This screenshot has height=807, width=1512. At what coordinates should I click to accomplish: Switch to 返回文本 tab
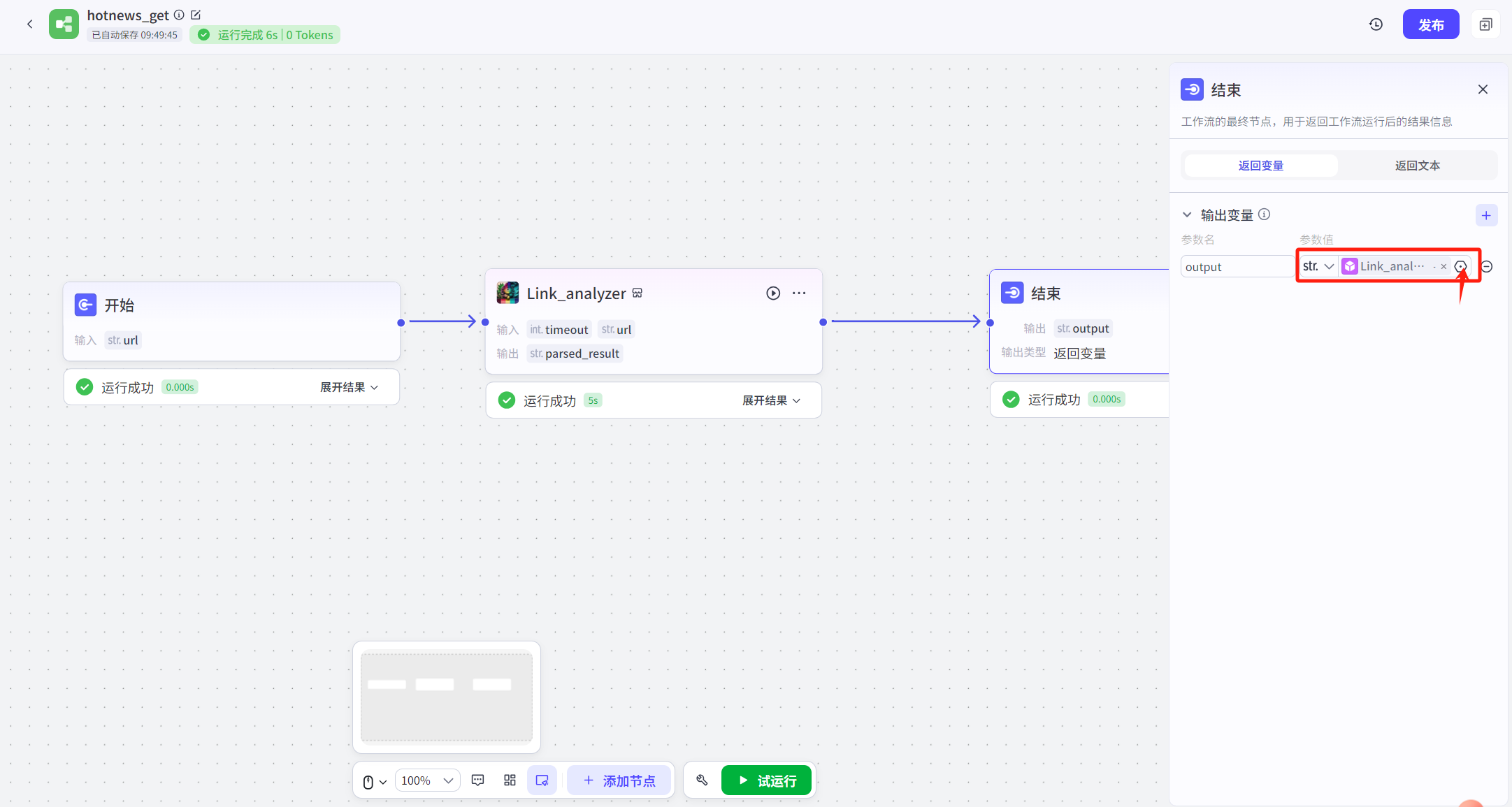1417,166
